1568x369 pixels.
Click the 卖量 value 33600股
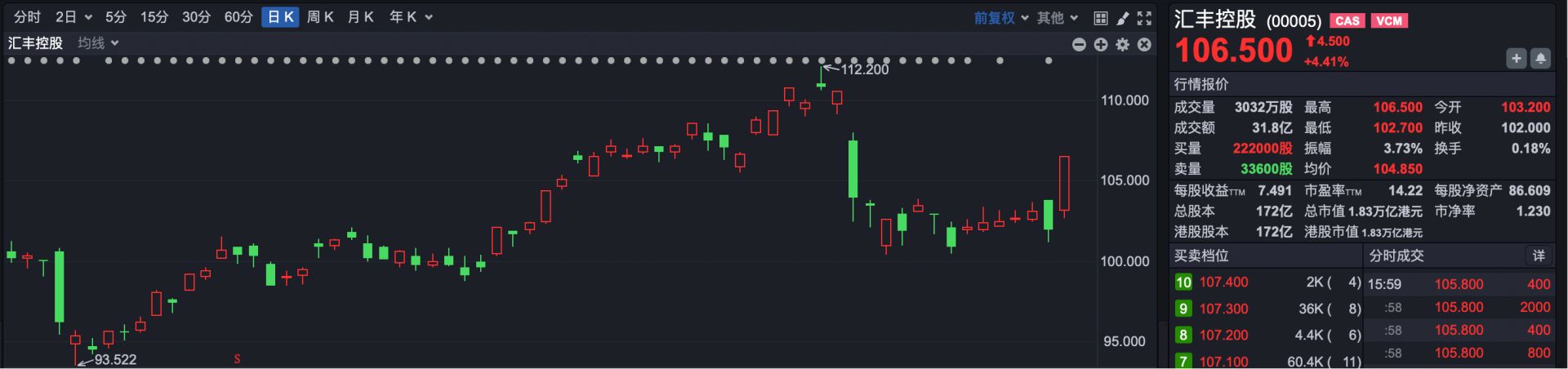point(1267,169)
